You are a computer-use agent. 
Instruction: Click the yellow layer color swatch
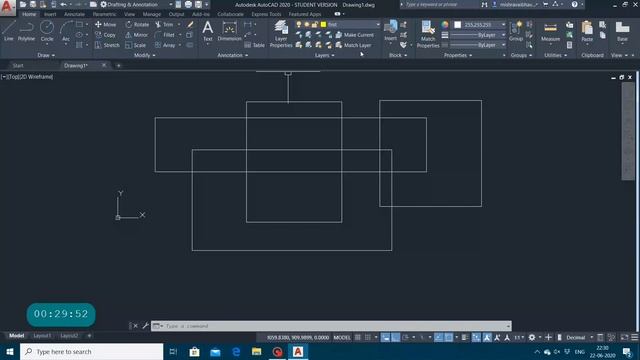point(323,24)
